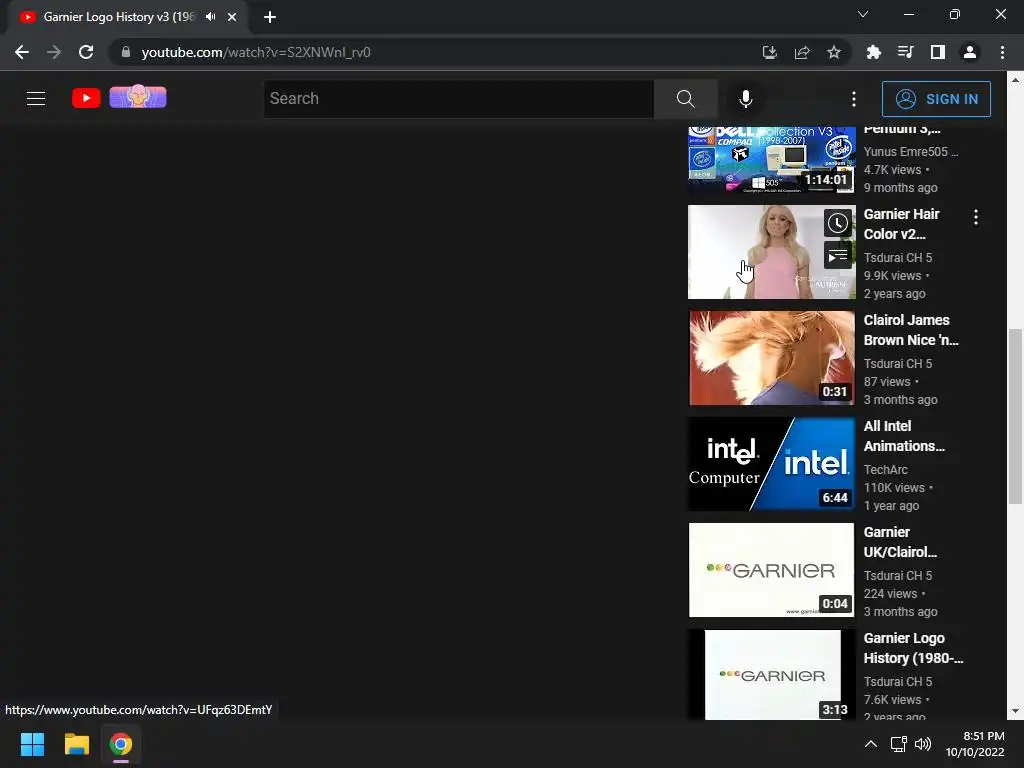Screen dimensions: 1024x768
Task: Open the Chrome three-dot menu
Action: point(1002,52)
